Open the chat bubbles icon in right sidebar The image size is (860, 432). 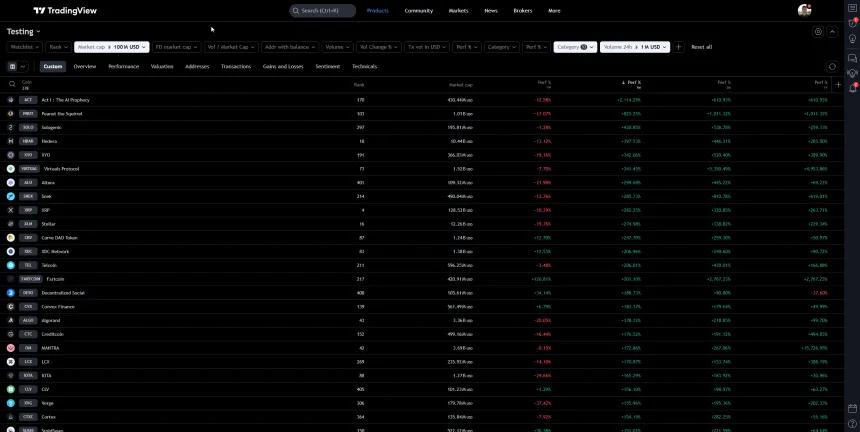[x=852, y=58]
